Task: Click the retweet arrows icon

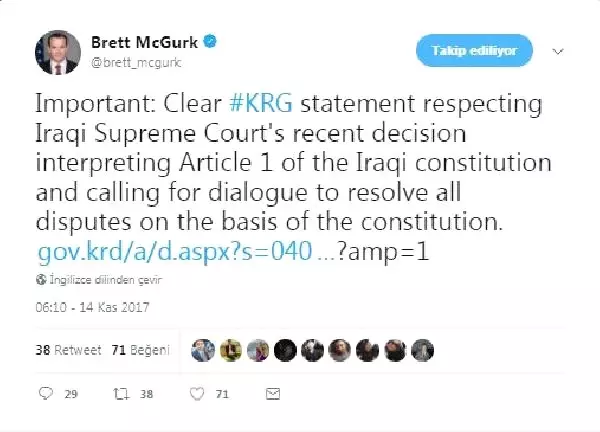Action: (122, 394)
